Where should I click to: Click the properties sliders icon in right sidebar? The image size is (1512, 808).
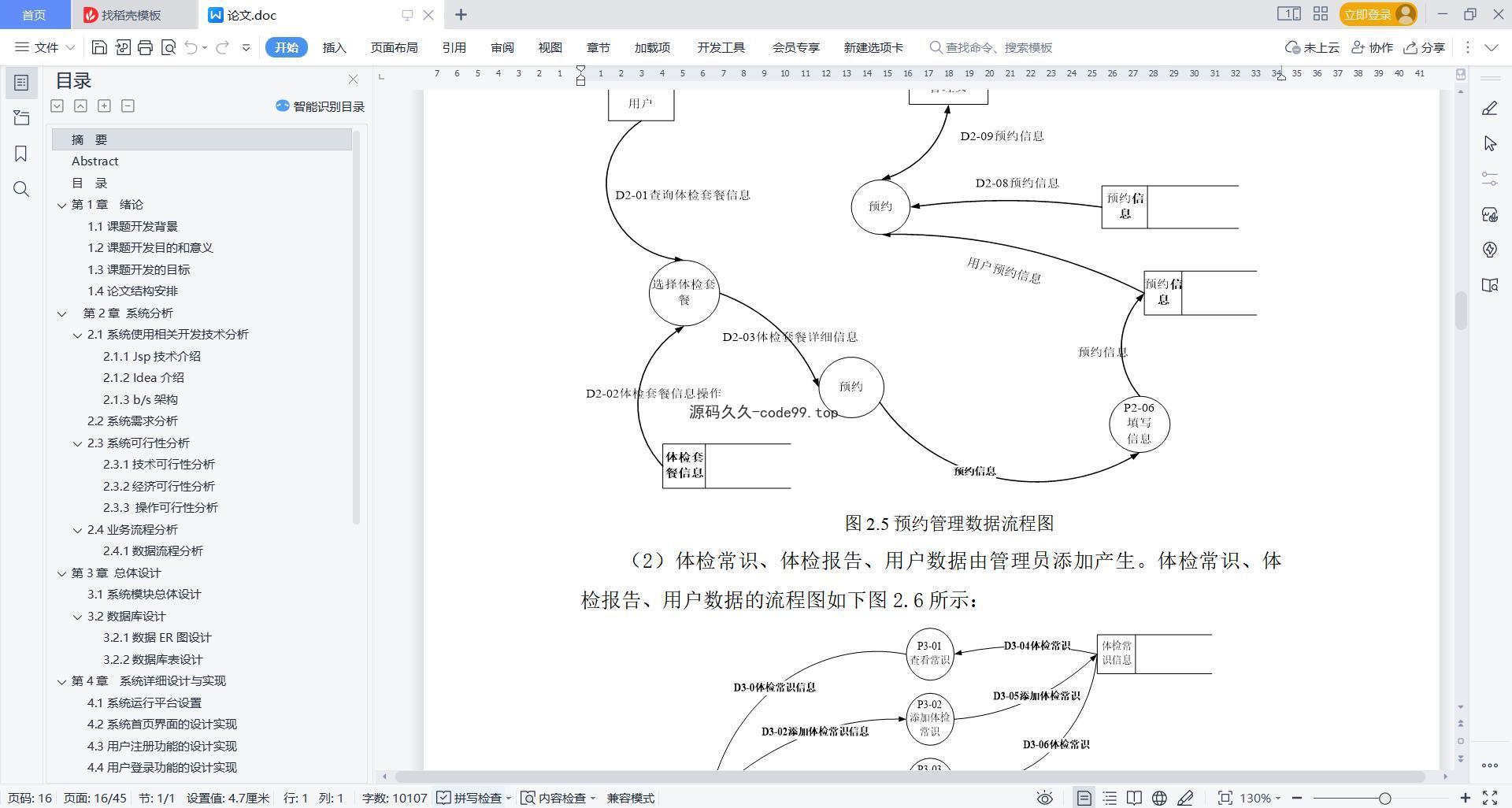pos(1489,179)
